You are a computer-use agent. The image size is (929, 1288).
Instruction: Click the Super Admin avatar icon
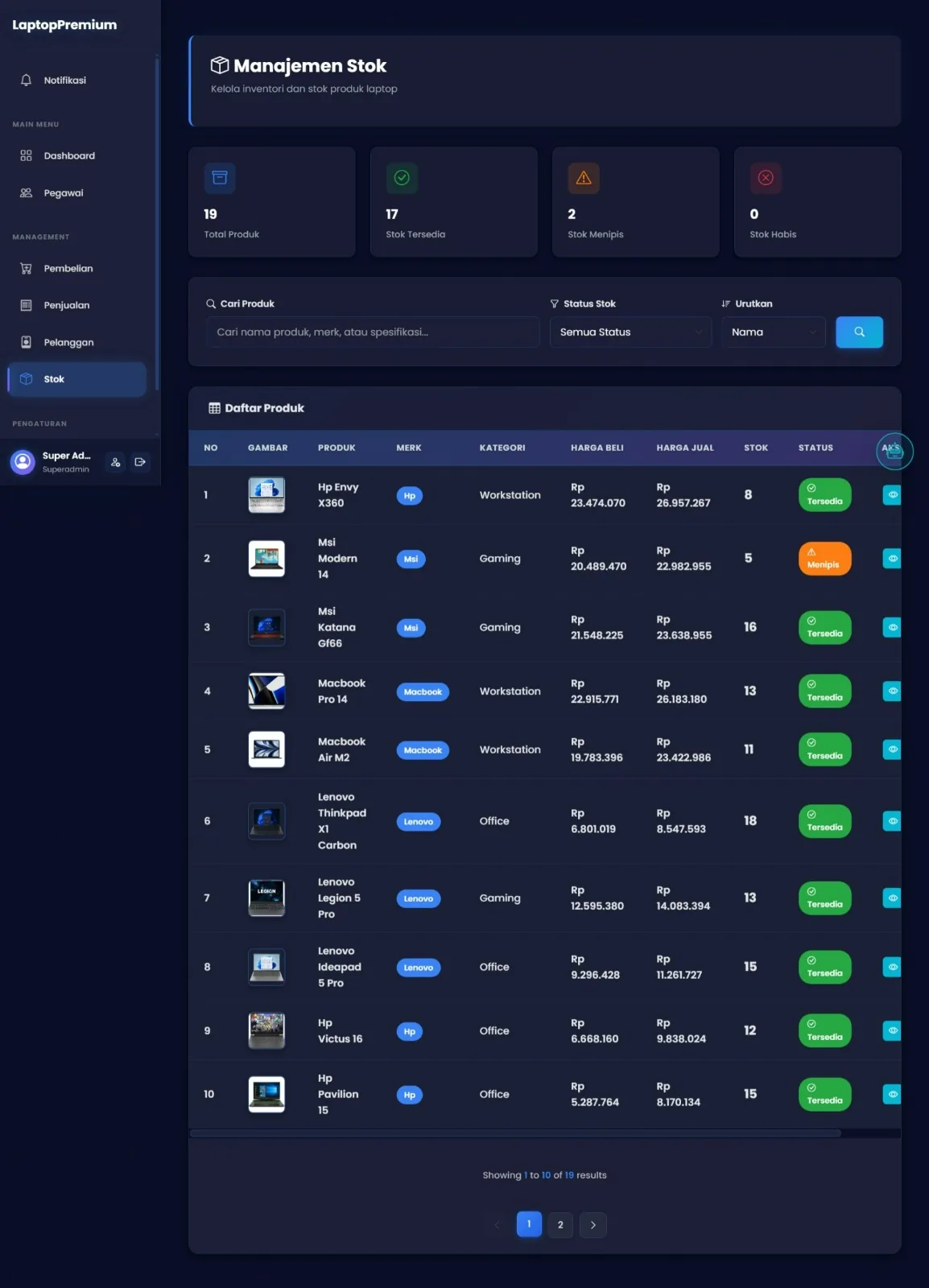[23, 461]
